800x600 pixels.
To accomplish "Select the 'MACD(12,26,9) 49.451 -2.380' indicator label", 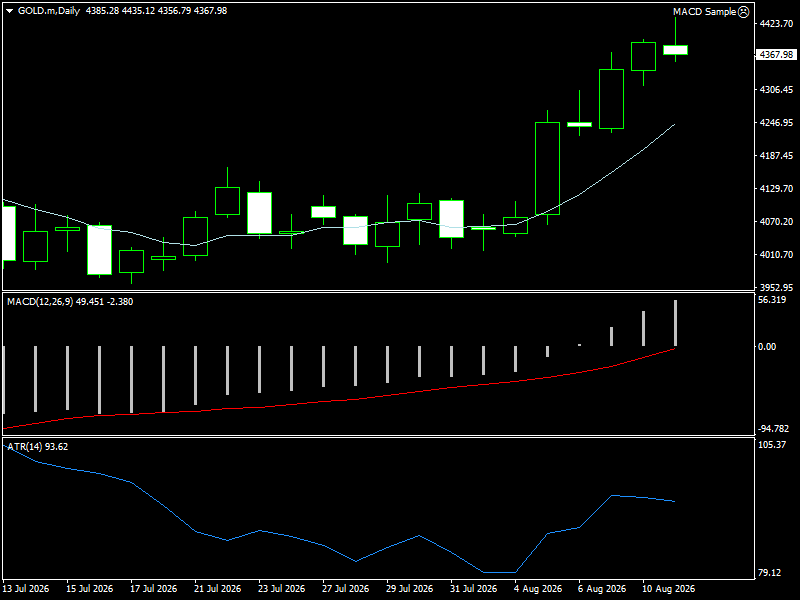I will coord(70,302).
